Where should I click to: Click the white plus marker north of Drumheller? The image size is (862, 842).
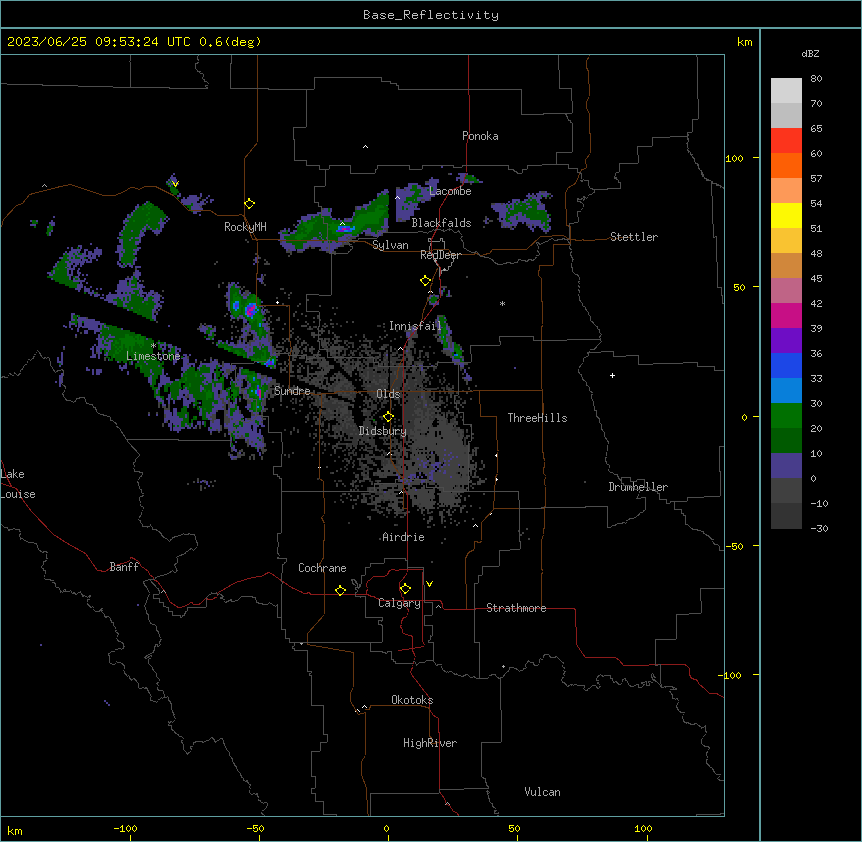[612, 375]
